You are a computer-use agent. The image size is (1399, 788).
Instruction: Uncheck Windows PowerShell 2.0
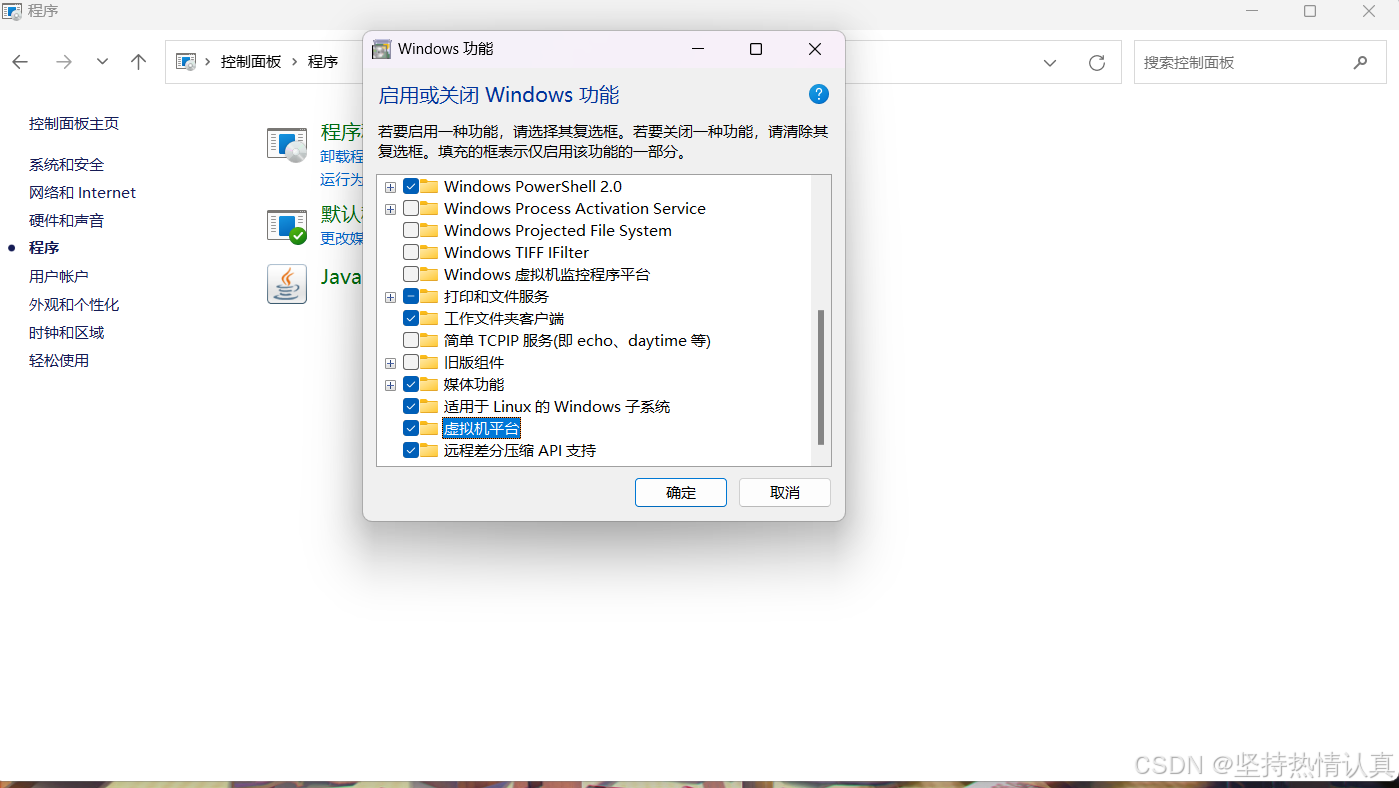click(411, 186)
